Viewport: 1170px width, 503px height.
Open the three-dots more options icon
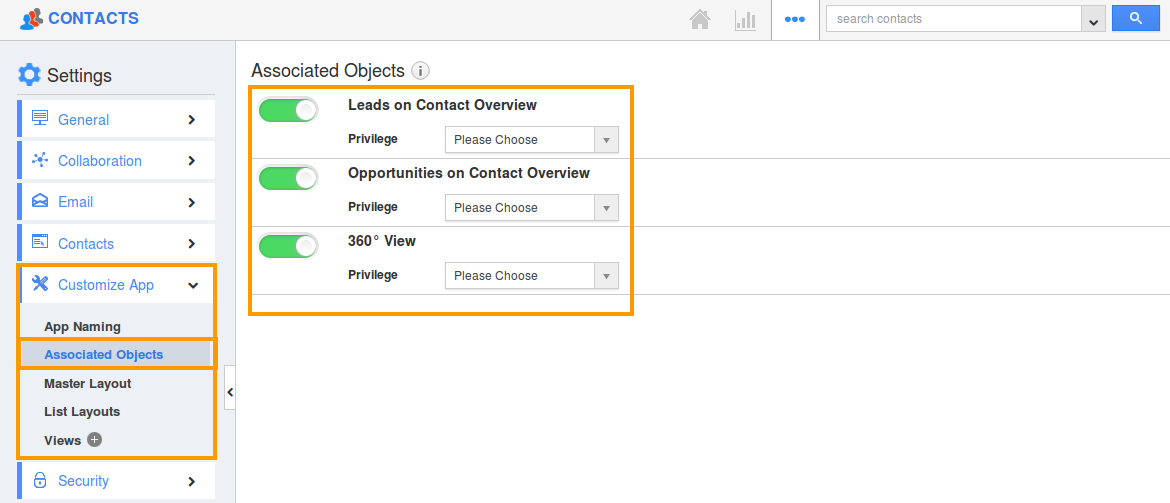pyautogui.click(x=795, y=19)
